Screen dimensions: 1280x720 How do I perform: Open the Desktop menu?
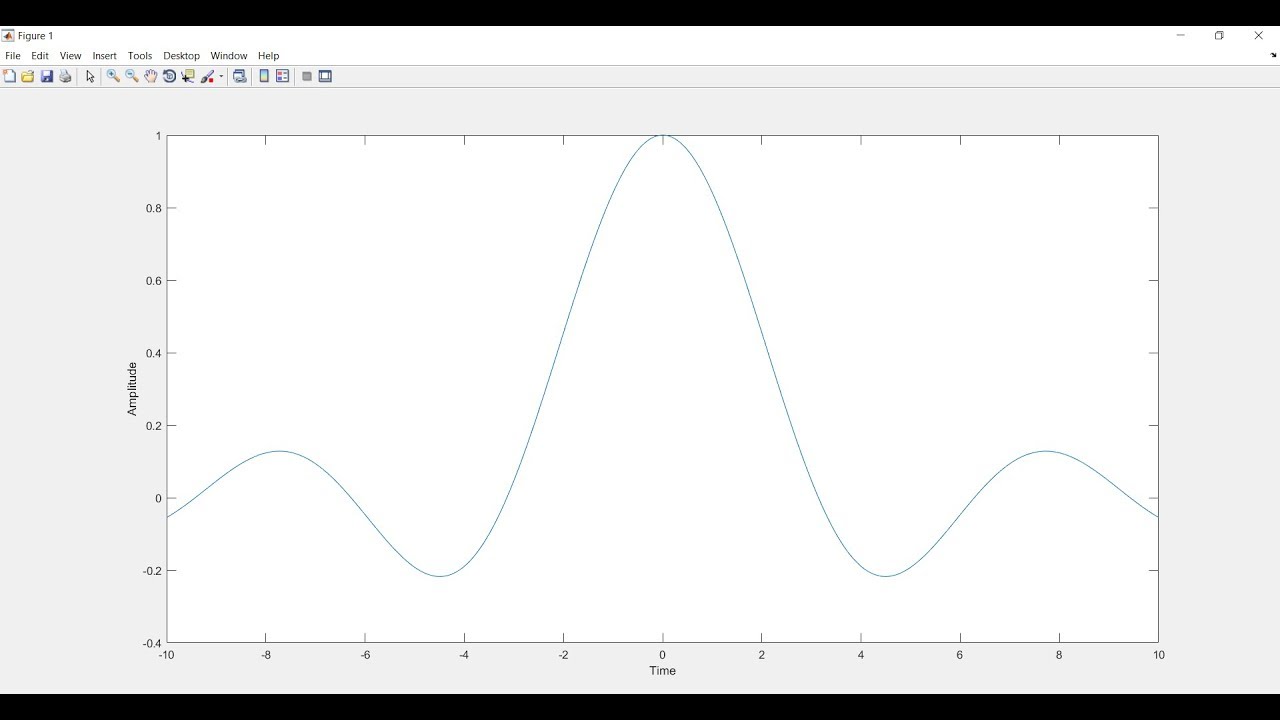181,56
